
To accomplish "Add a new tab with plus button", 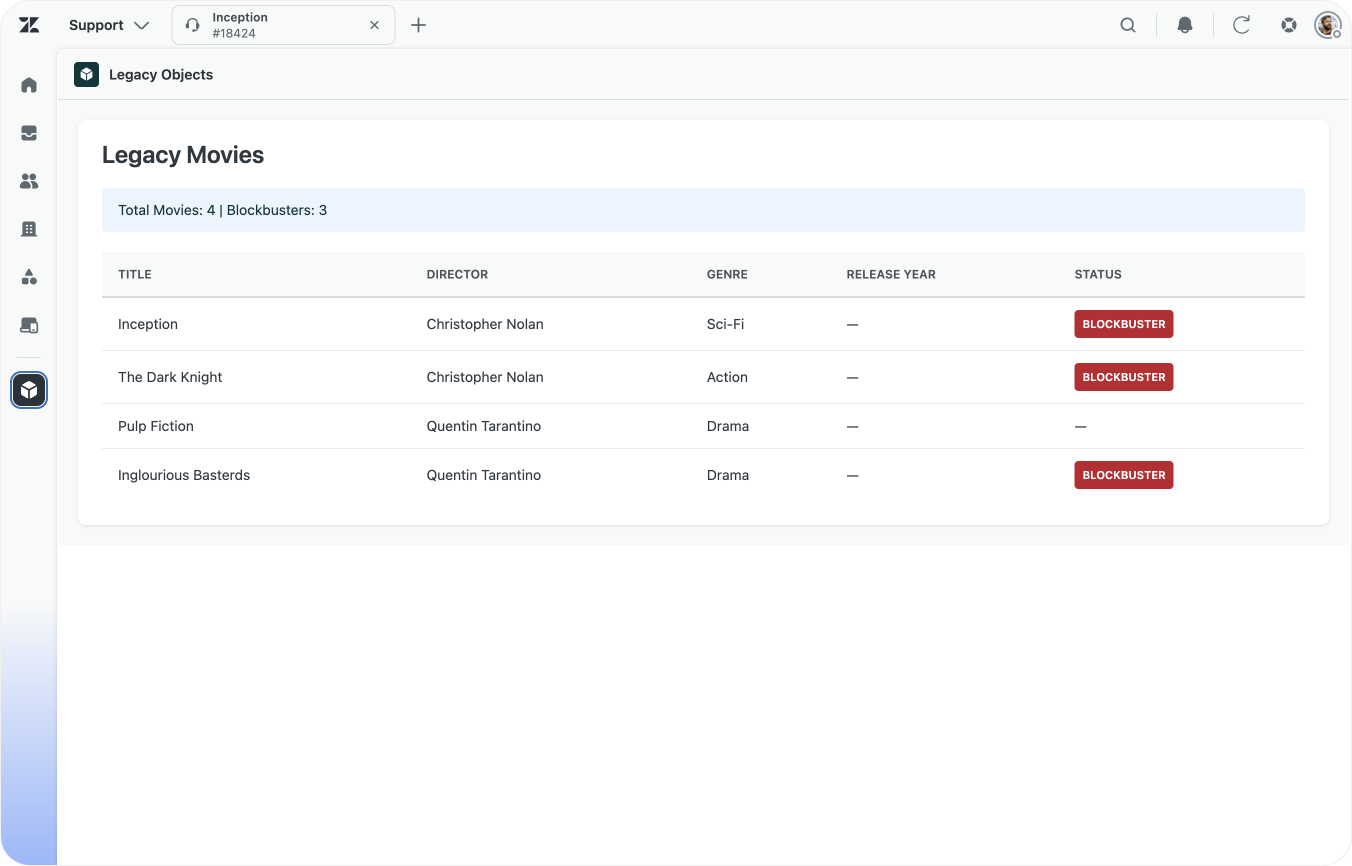I will [419, 25].
